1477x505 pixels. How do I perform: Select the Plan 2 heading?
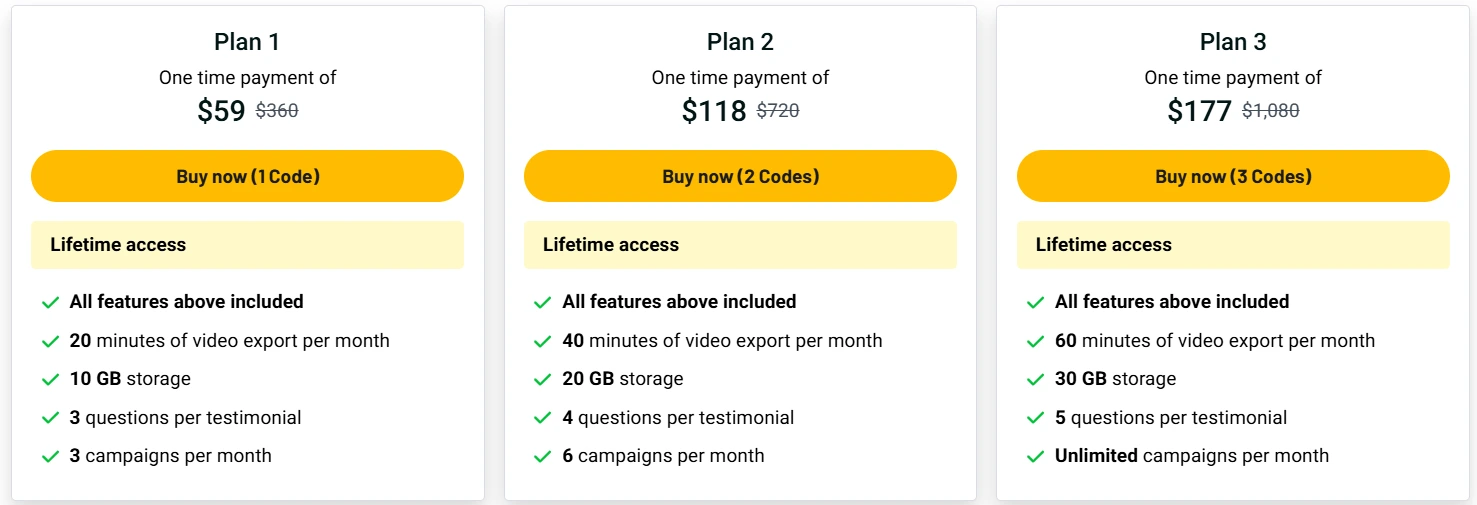tap(740, 42)
